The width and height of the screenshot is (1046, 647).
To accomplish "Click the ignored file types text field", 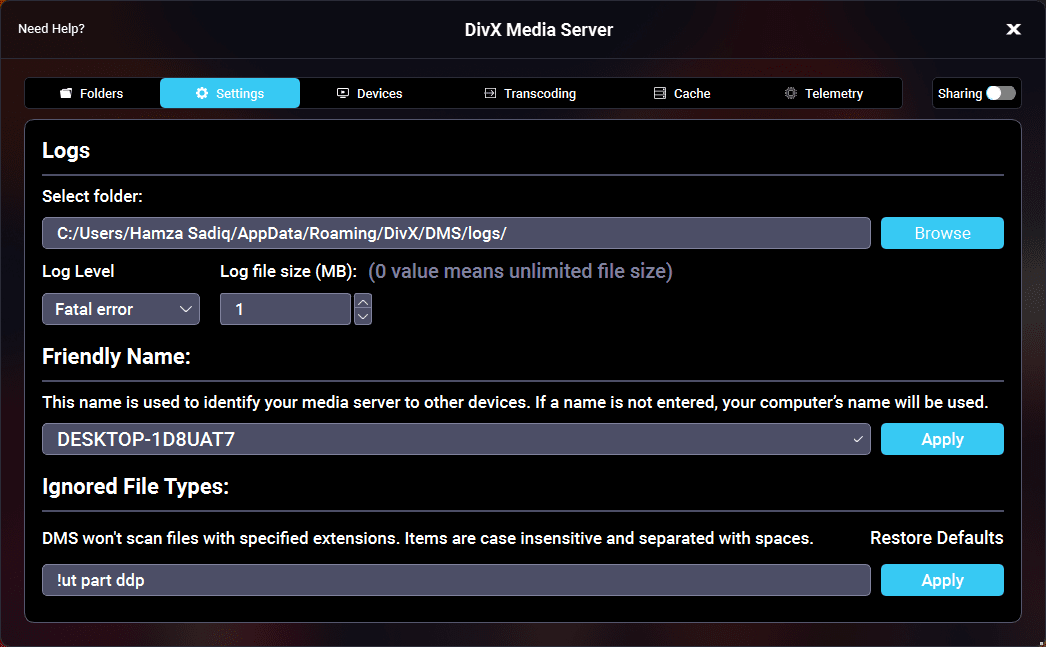I will pyautogui.click(x=456, y=580).
